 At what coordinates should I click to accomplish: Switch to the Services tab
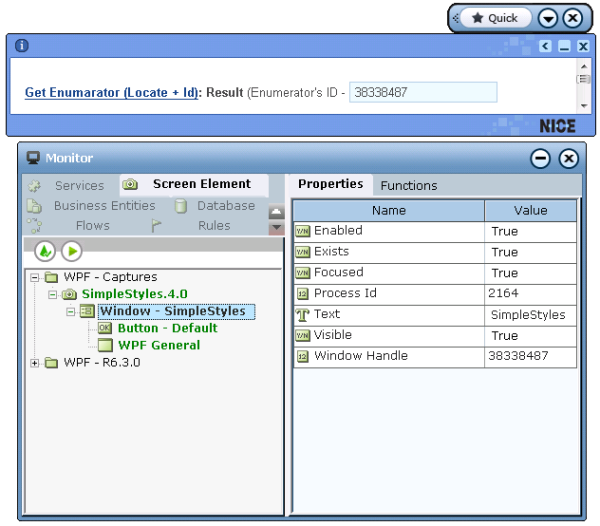[x=79, y=186]
